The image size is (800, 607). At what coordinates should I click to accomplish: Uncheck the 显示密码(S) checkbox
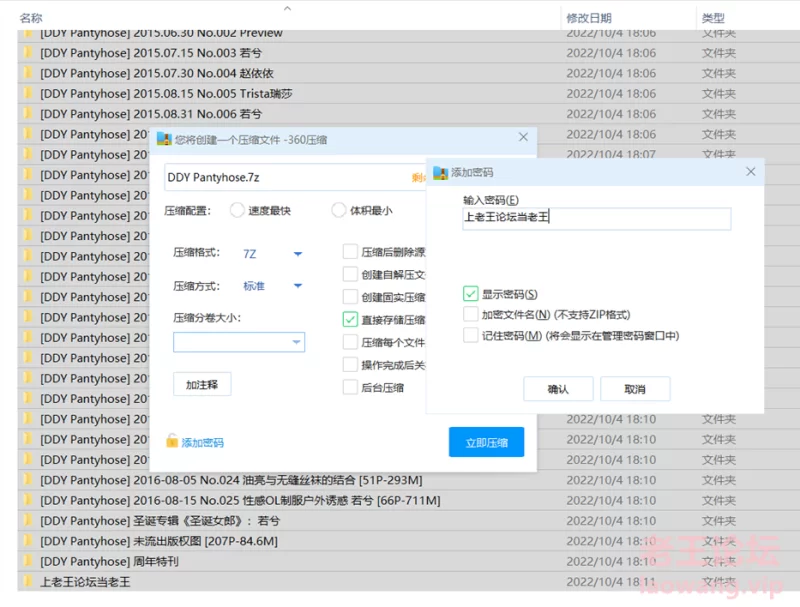coord(470,294)
